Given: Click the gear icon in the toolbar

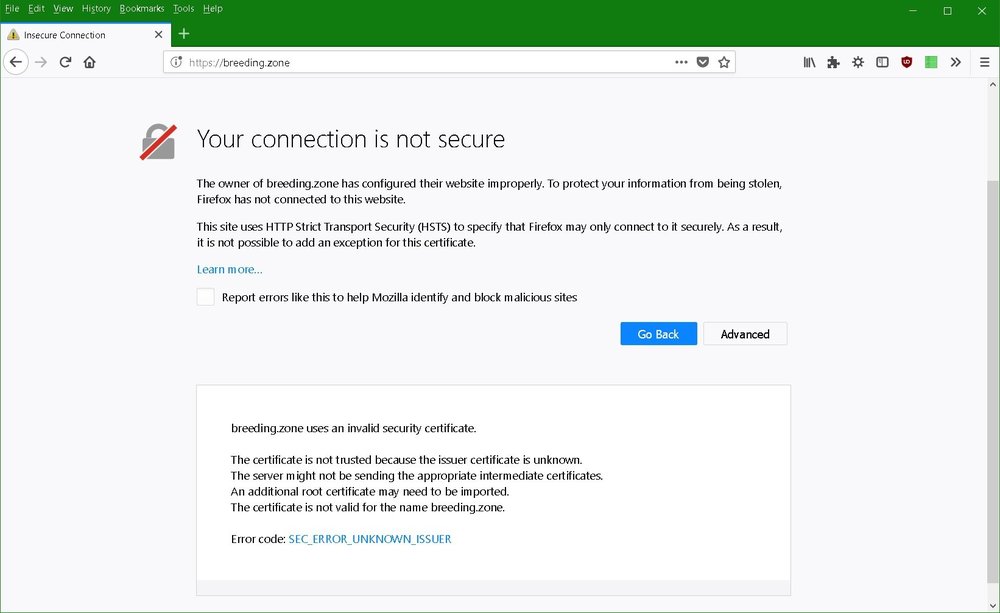Looking at the screenshot, I should (x=858, y=62).
